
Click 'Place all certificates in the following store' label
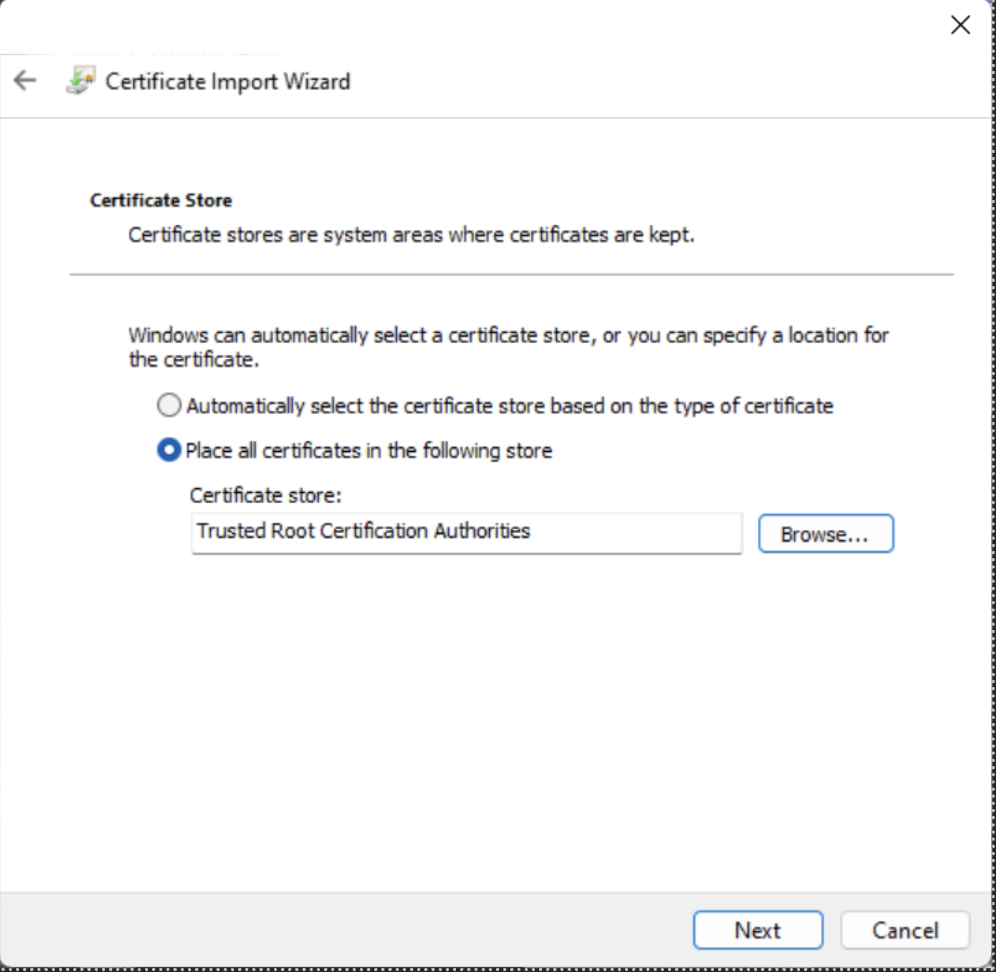coord(368,451)
